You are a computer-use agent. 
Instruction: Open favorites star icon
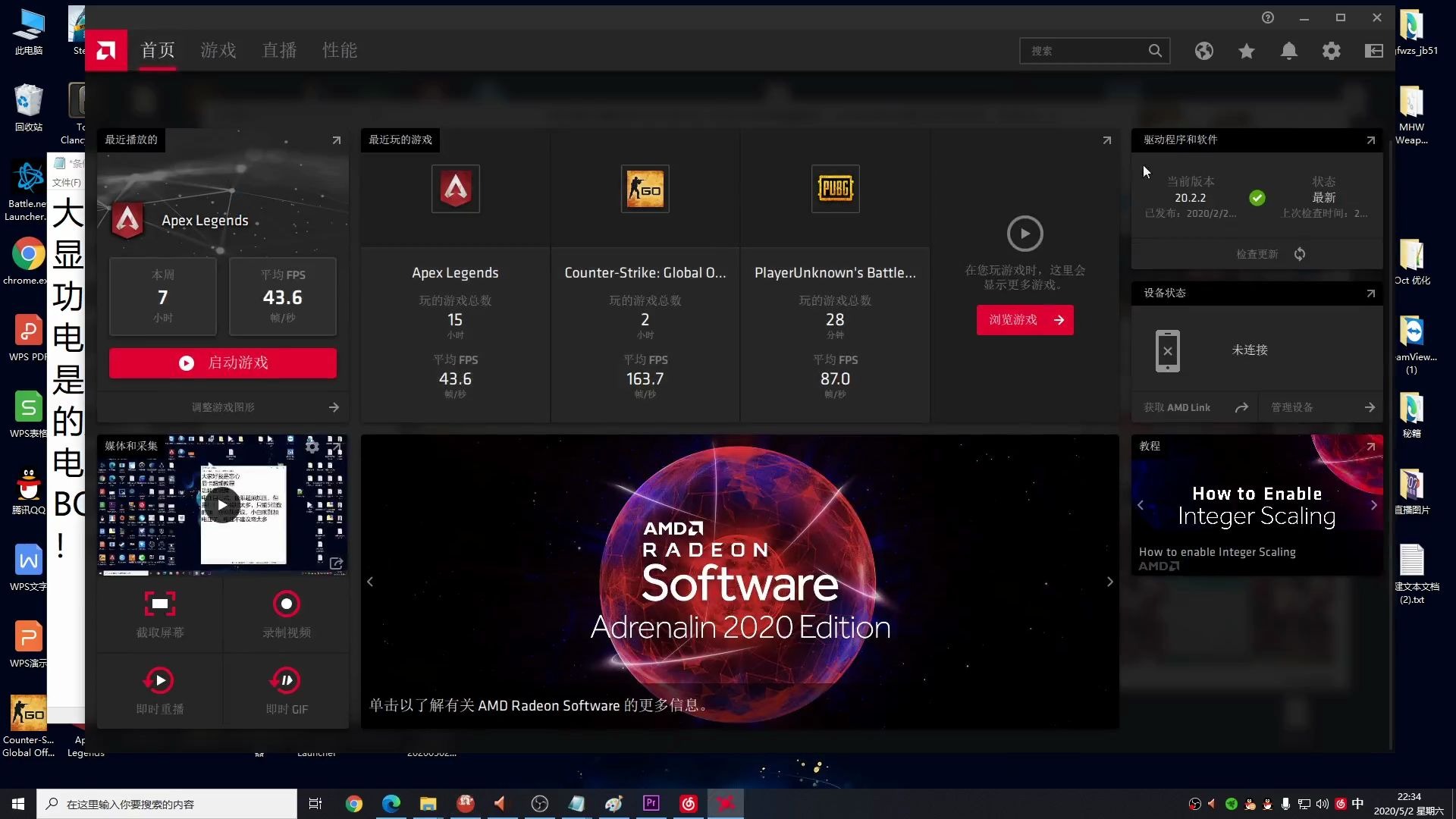pos(1247,51)
